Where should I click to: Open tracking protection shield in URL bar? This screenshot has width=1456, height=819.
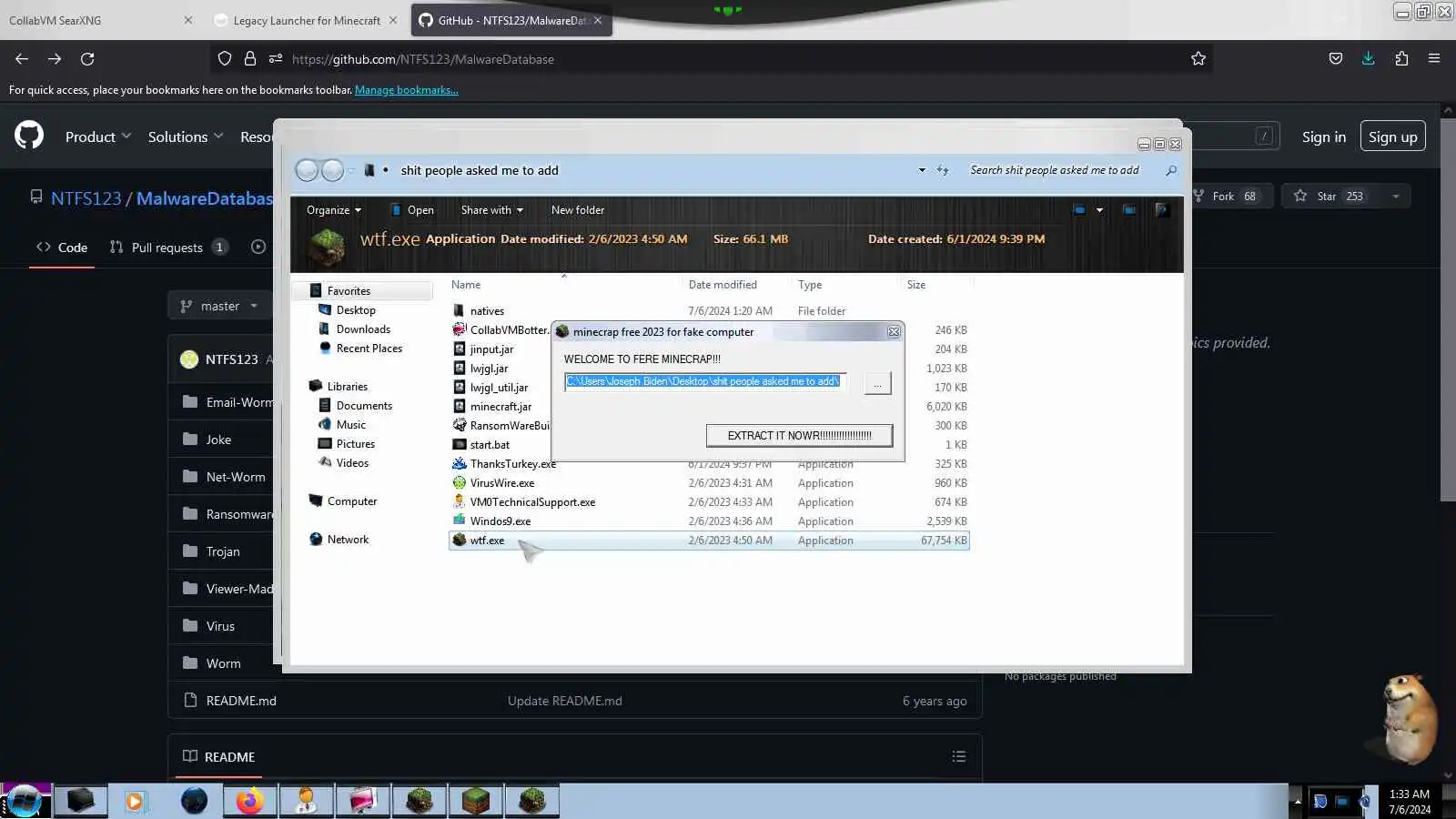225,59
